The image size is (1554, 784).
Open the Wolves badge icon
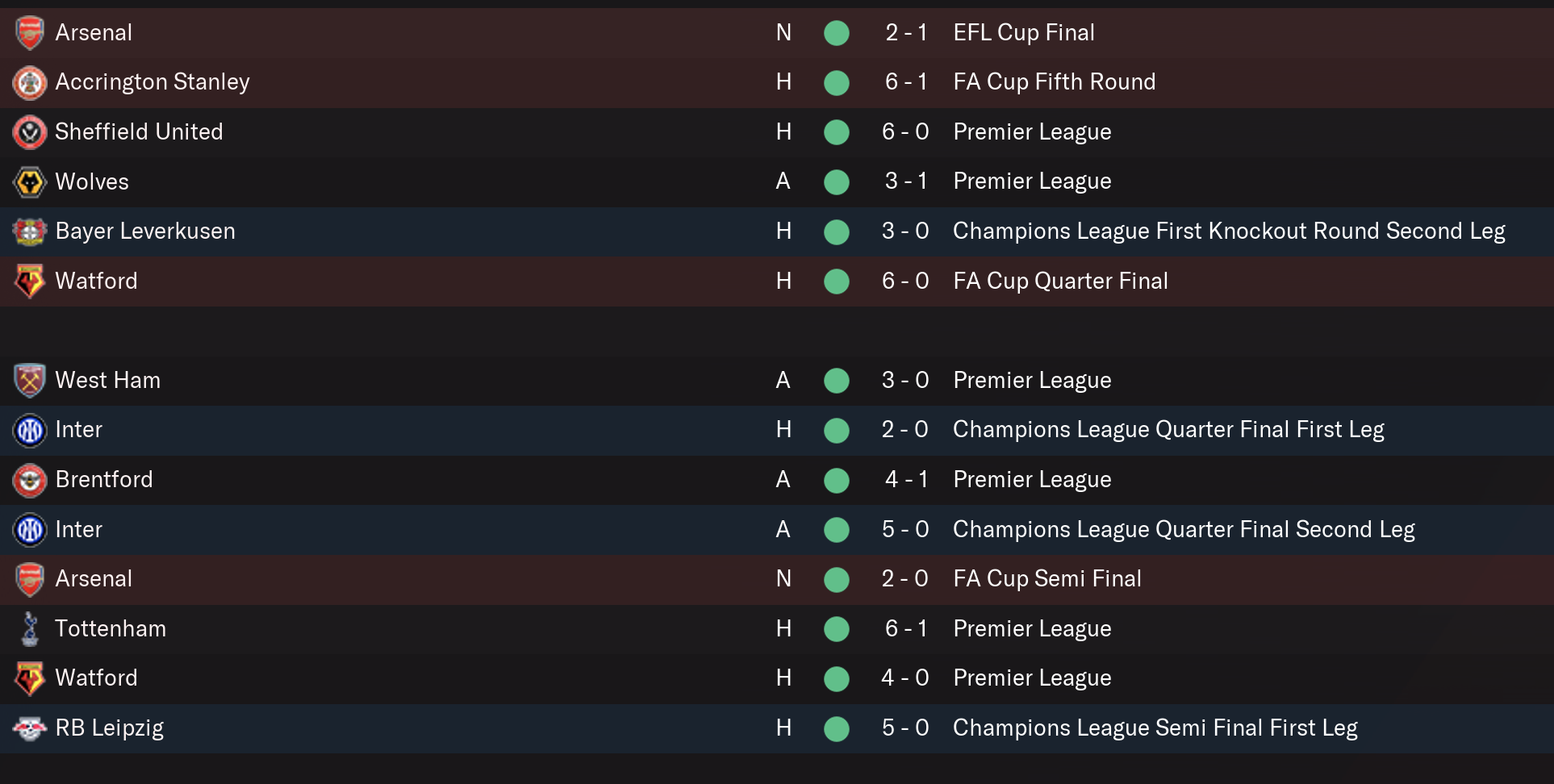point(30,181)
